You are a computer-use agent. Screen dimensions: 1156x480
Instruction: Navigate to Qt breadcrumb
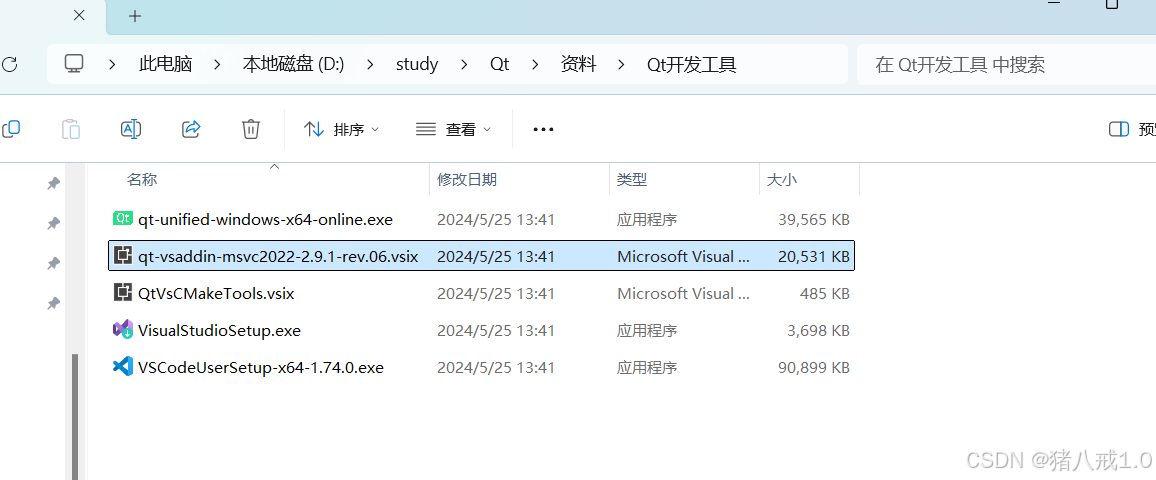tap(500, 65)
